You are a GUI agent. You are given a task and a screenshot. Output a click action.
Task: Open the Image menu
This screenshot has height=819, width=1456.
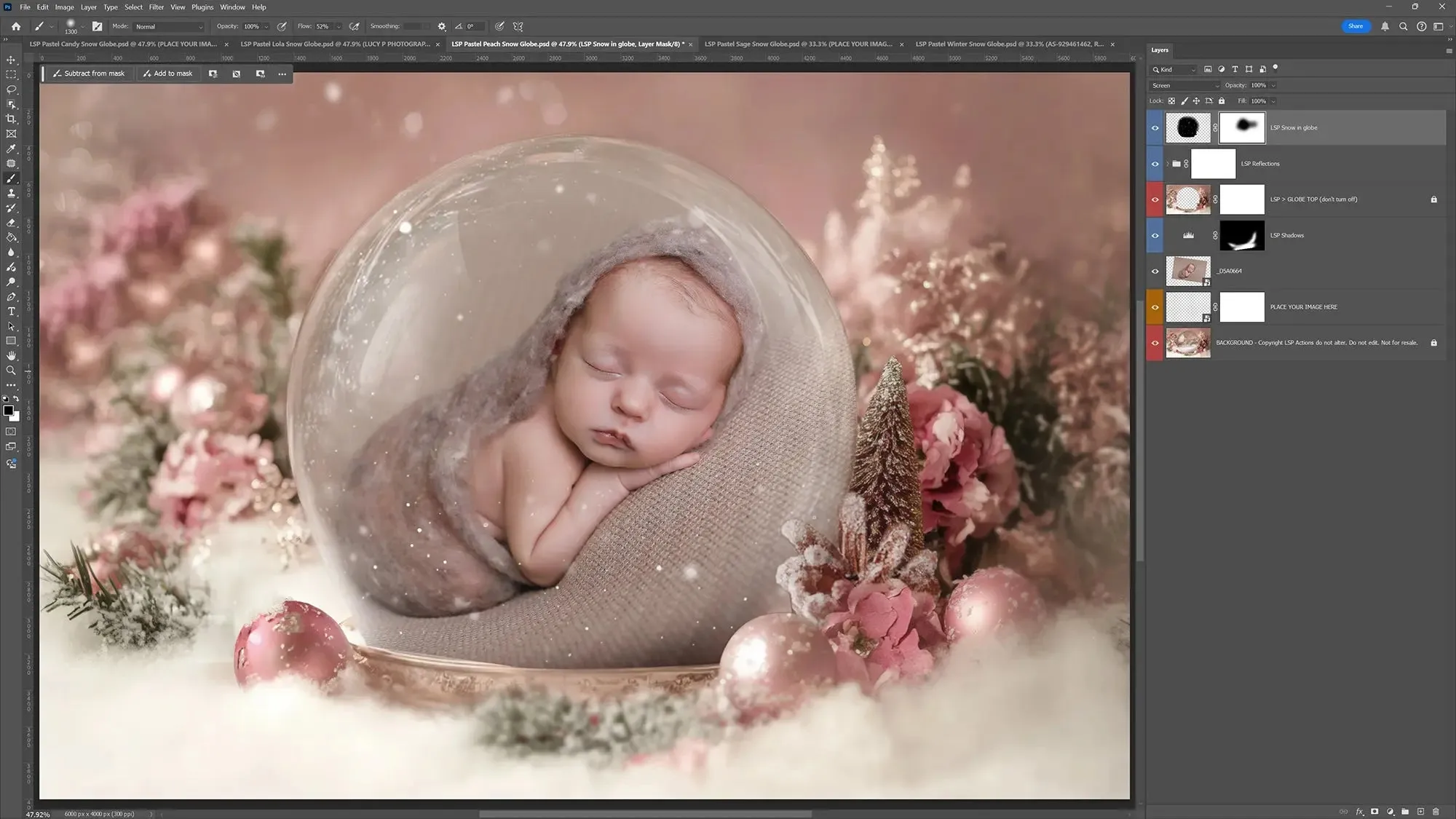coord(64,7)
